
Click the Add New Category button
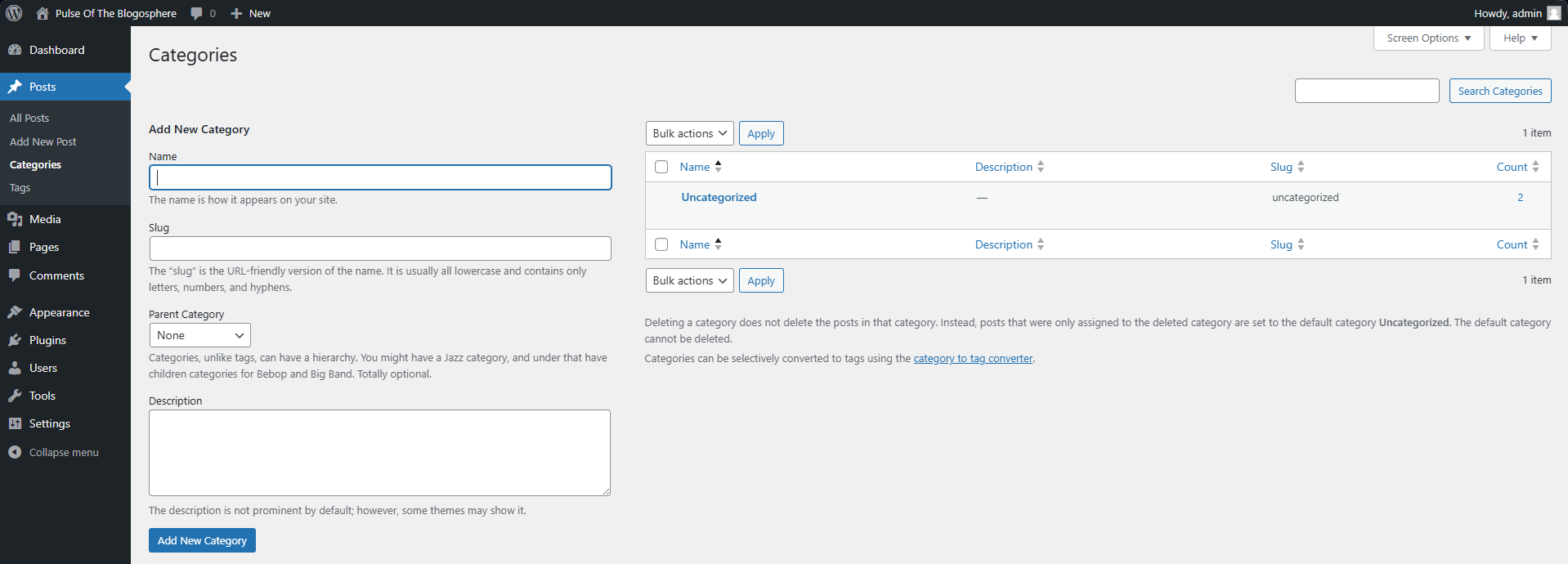(x=202, y=540)
